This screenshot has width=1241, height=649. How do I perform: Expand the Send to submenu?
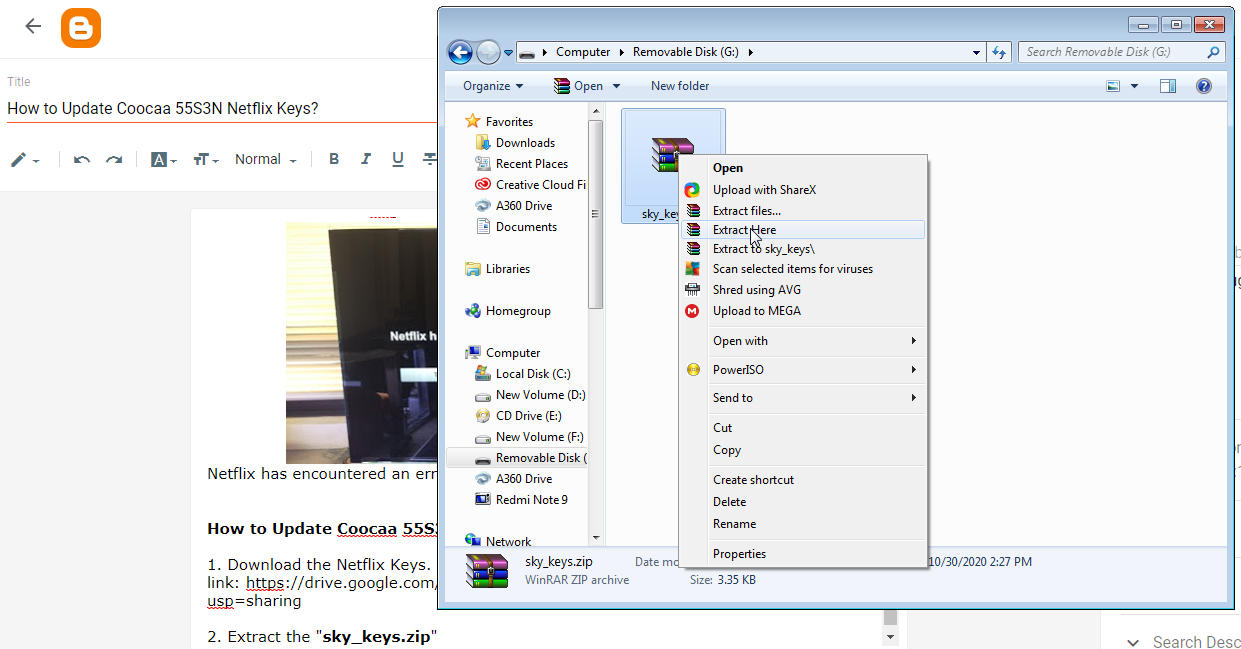[x=803, y=398]
